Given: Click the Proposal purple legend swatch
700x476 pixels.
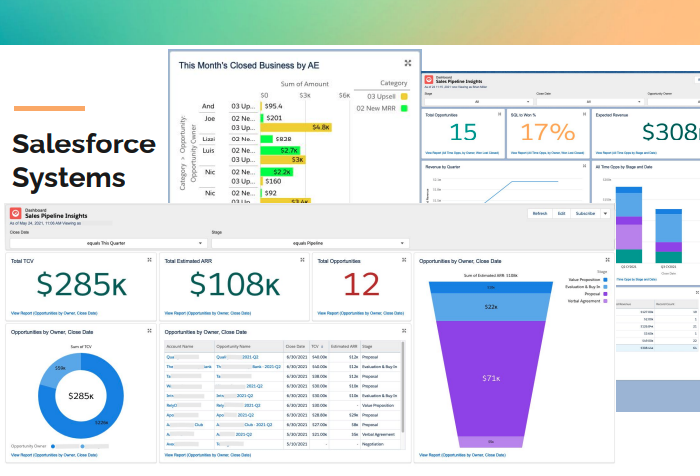Looking at the screenshot, I should pyautogui.click(x=605, y=294).
